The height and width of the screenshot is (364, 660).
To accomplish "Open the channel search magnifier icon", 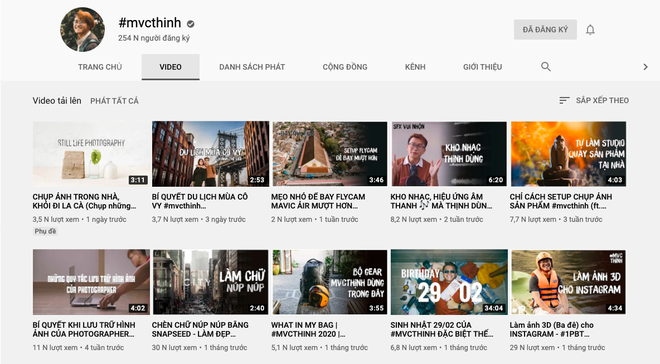I will click(546, 66).
